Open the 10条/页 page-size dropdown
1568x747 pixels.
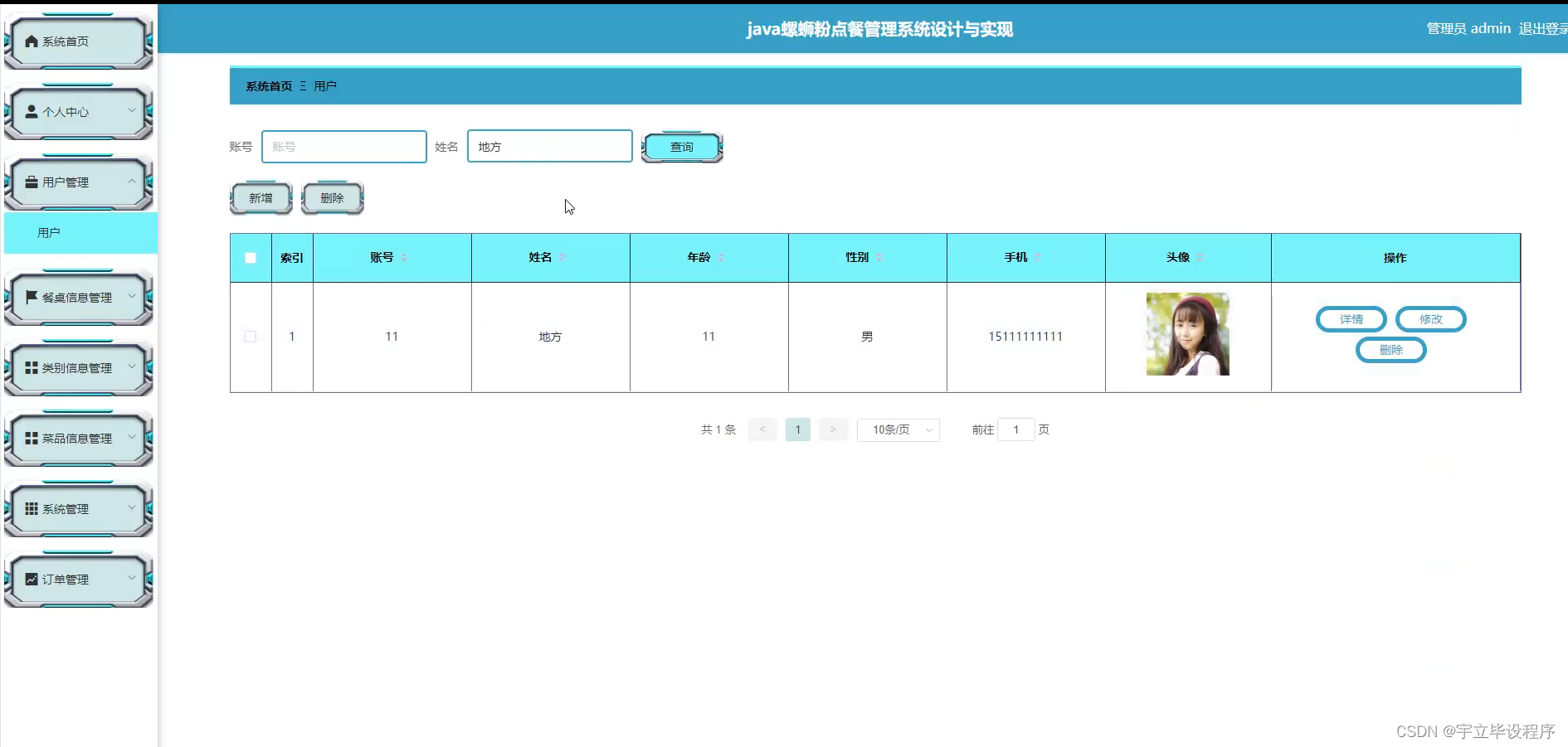point(898,429)
